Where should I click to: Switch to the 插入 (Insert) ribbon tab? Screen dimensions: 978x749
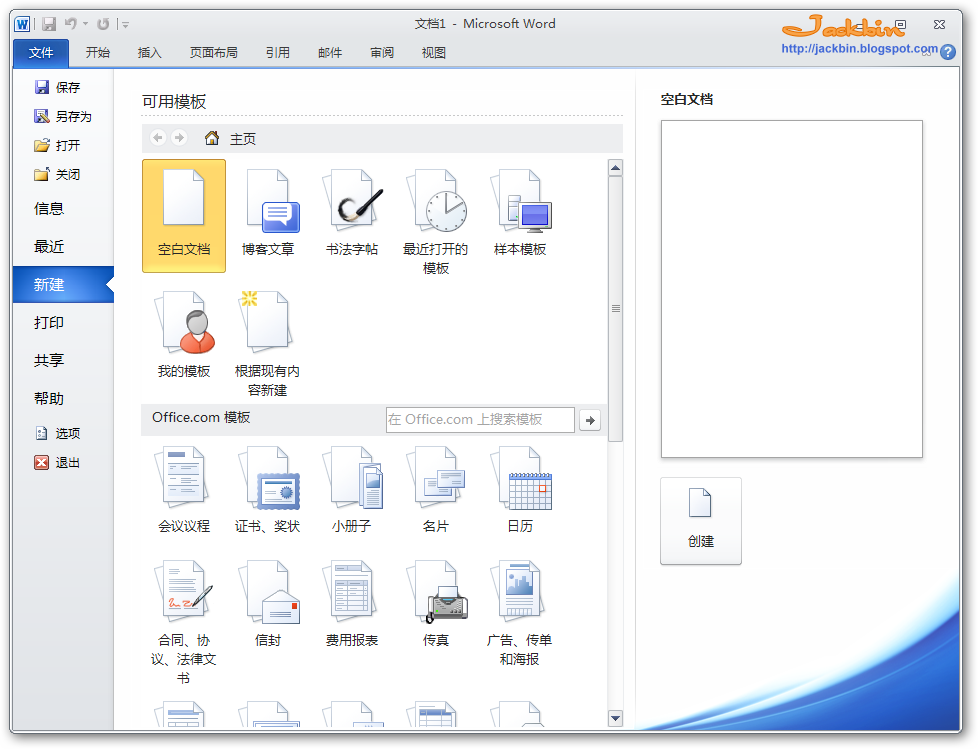click(149, 52)
